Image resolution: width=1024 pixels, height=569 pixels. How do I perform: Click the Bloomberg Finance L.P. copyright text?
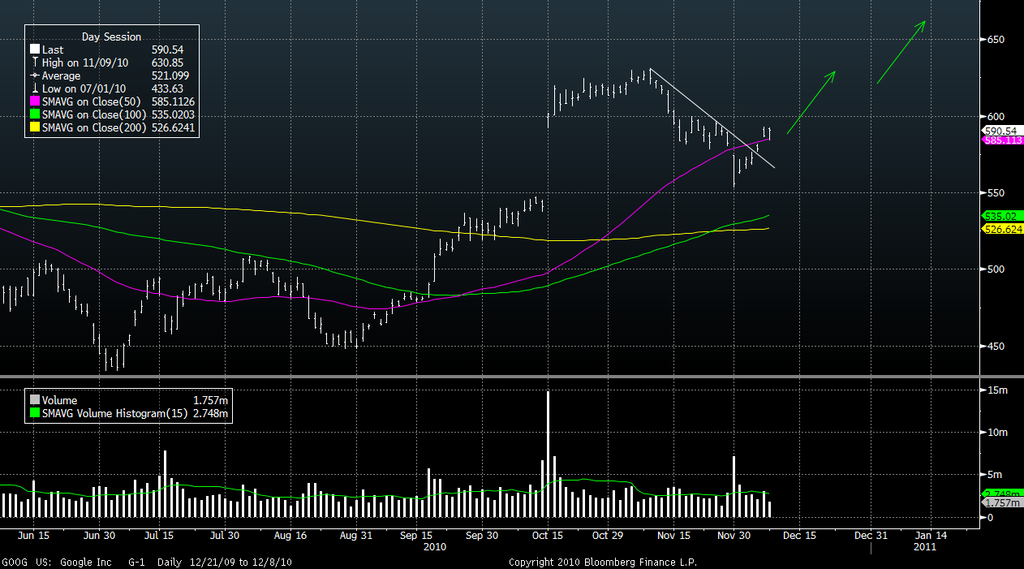[x=602, y=562]
